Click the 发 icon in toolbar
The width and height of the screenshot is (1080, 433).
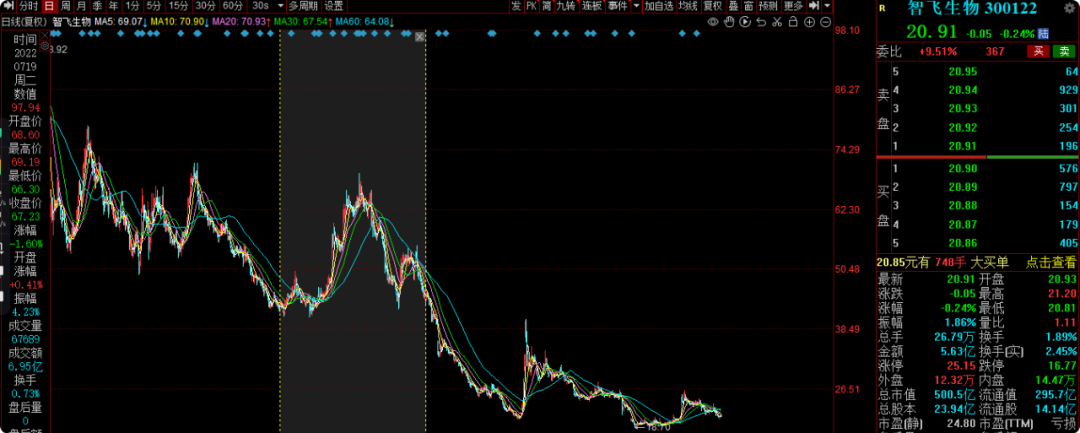coord(516,6)
